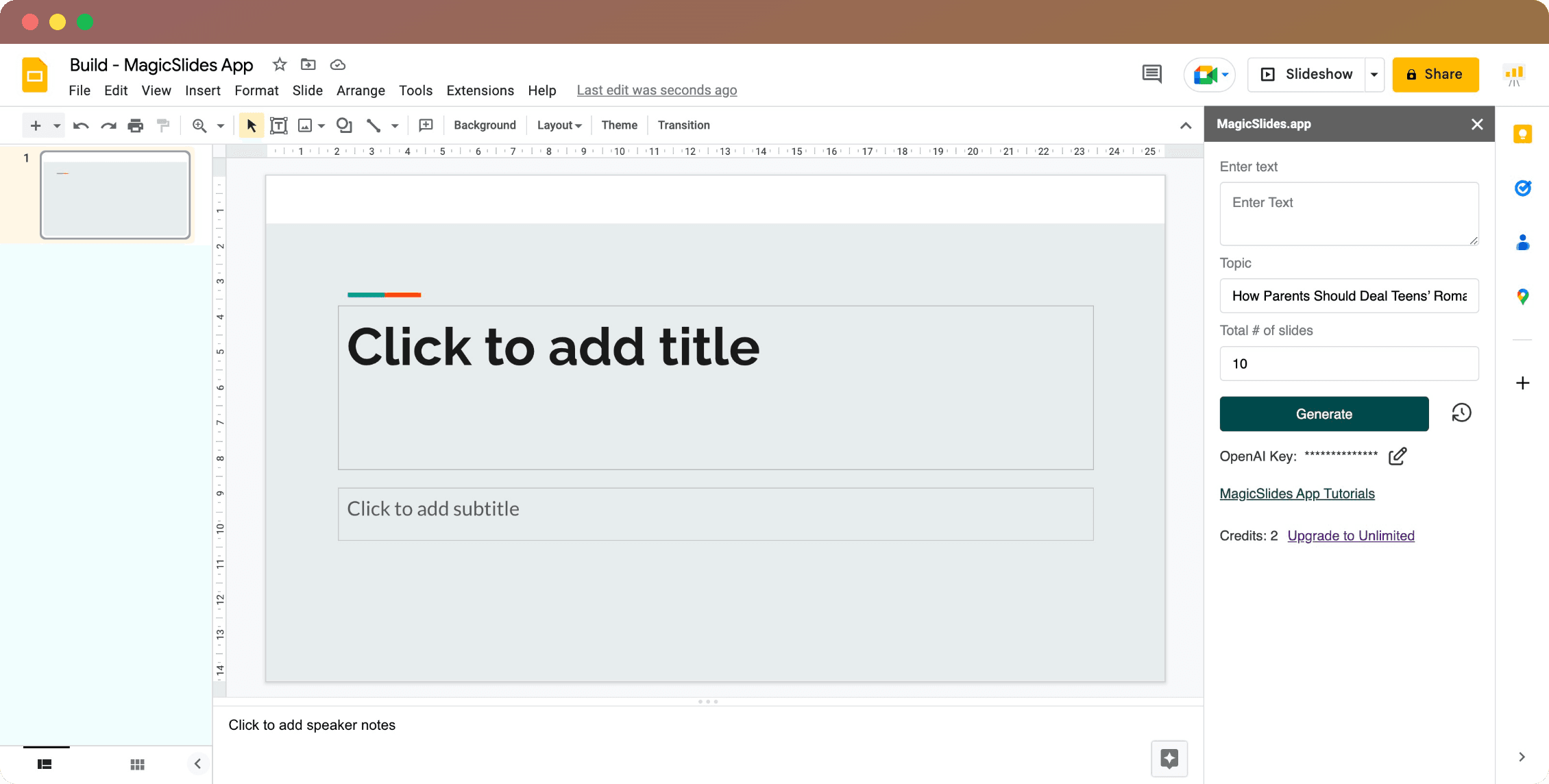This screenshot has height=784, width=1549.
Task: Open Google Keep sidebar panel
Action: (x=1522, y=134)
